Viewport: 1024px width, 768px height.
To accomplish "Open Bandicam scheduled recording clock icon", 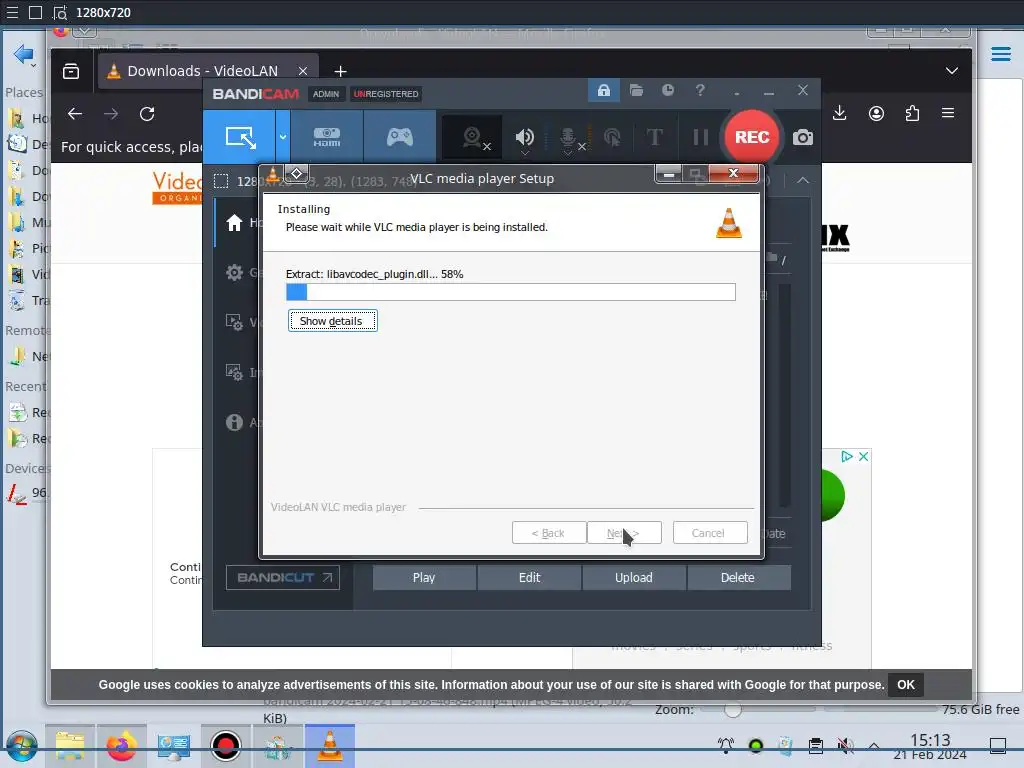I will pos(667,90).
